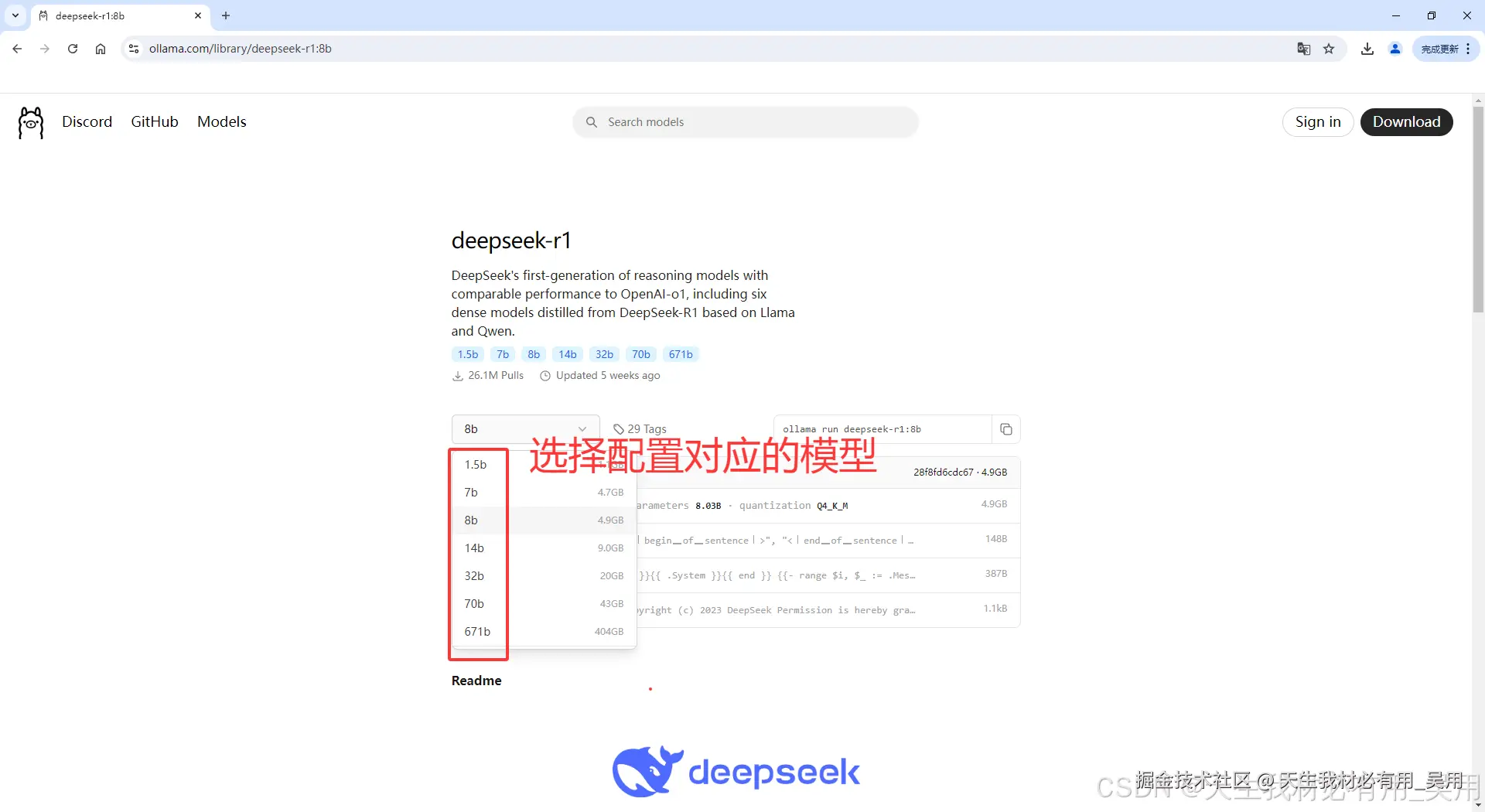This screenshot has height=812, width=1485.
Task: Open the browser home page
Action: click(100, 48)
